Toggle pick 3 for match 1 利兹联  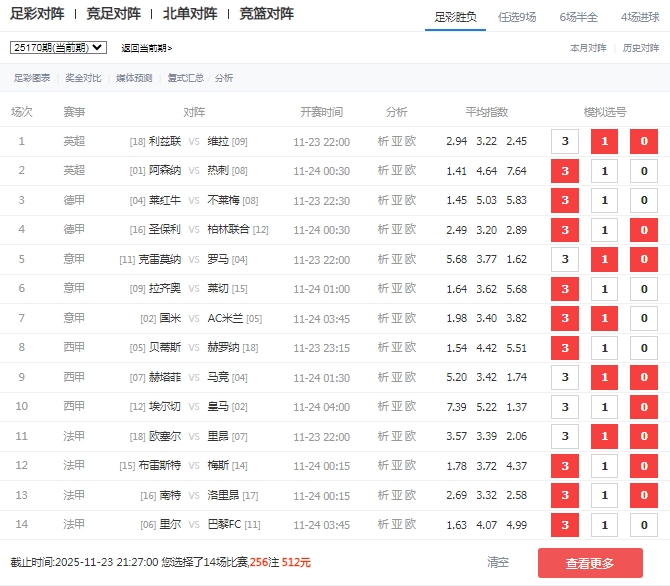tap(565, 142)
